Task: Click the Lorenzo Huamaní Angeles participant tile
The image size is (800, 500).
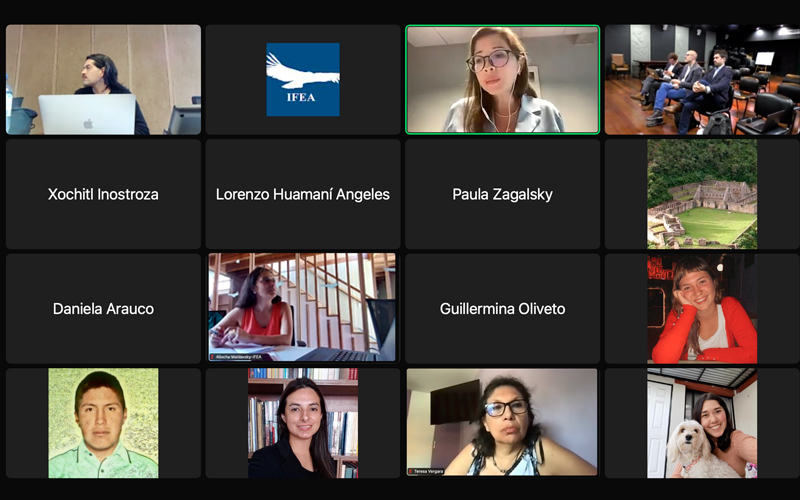Action: pos(303,194)
